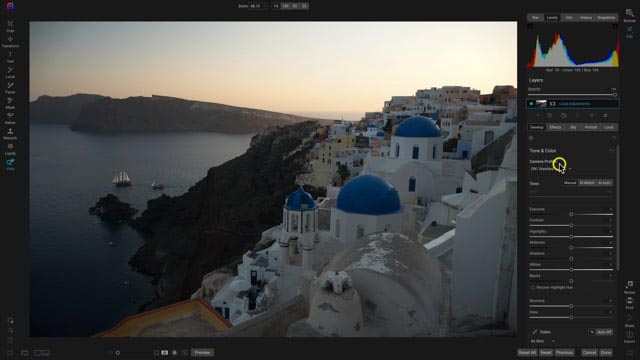The width and height of the screenshot is (640, 360).
Task: Click the Preview button
Action: click(202, 353)
